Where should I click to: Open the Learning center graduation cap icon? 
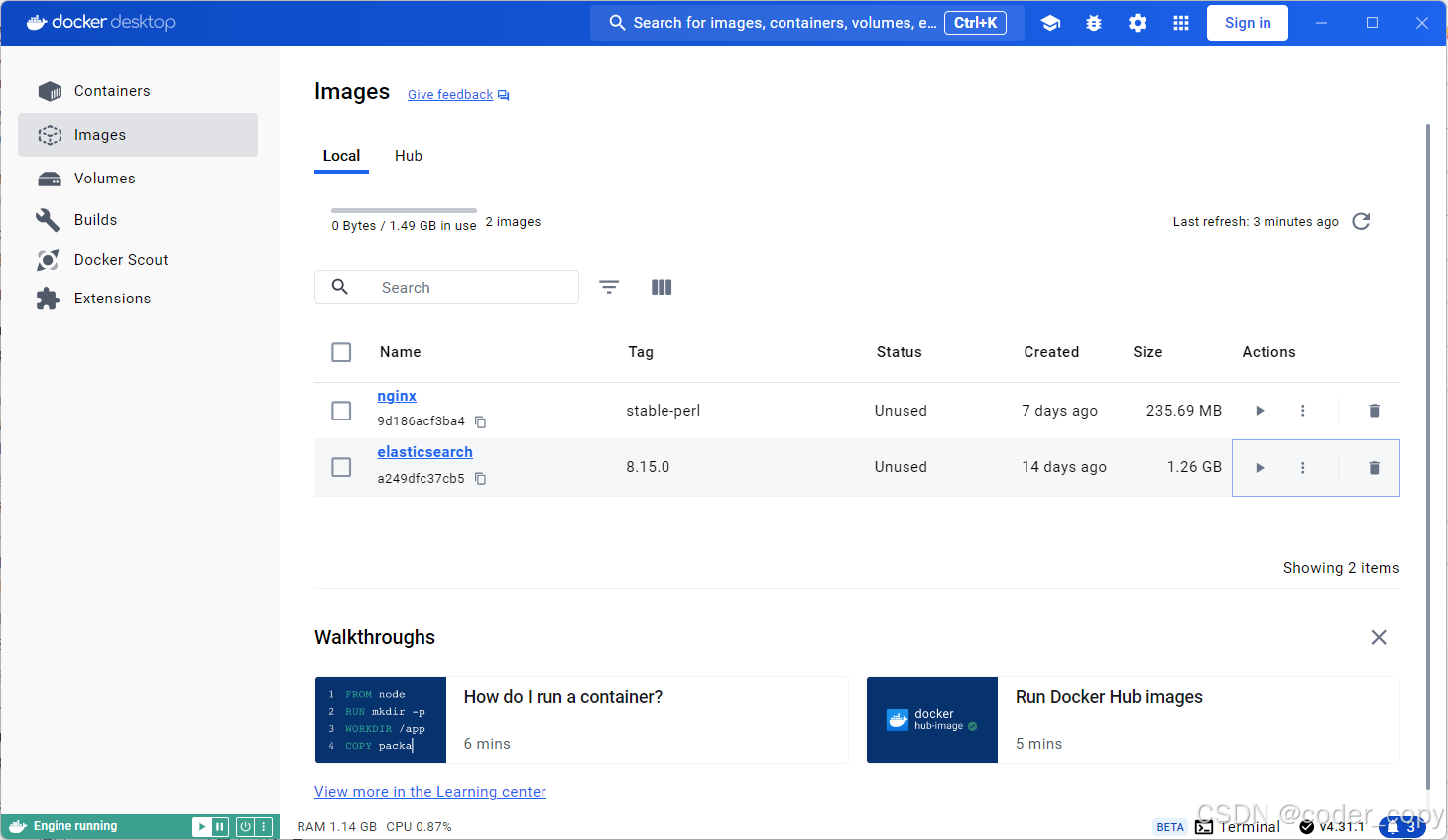(x=1050, y=23)
